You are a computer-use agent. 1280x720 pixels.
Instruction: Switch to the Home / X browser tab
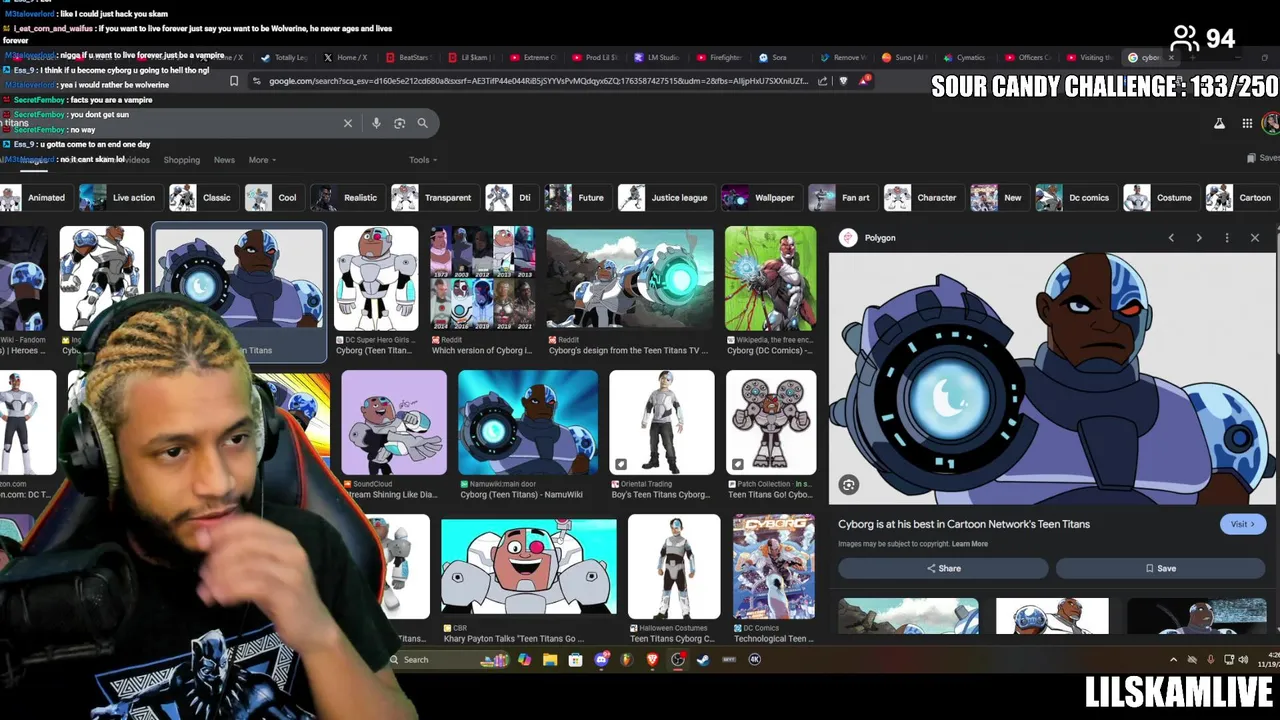point(345,58)
